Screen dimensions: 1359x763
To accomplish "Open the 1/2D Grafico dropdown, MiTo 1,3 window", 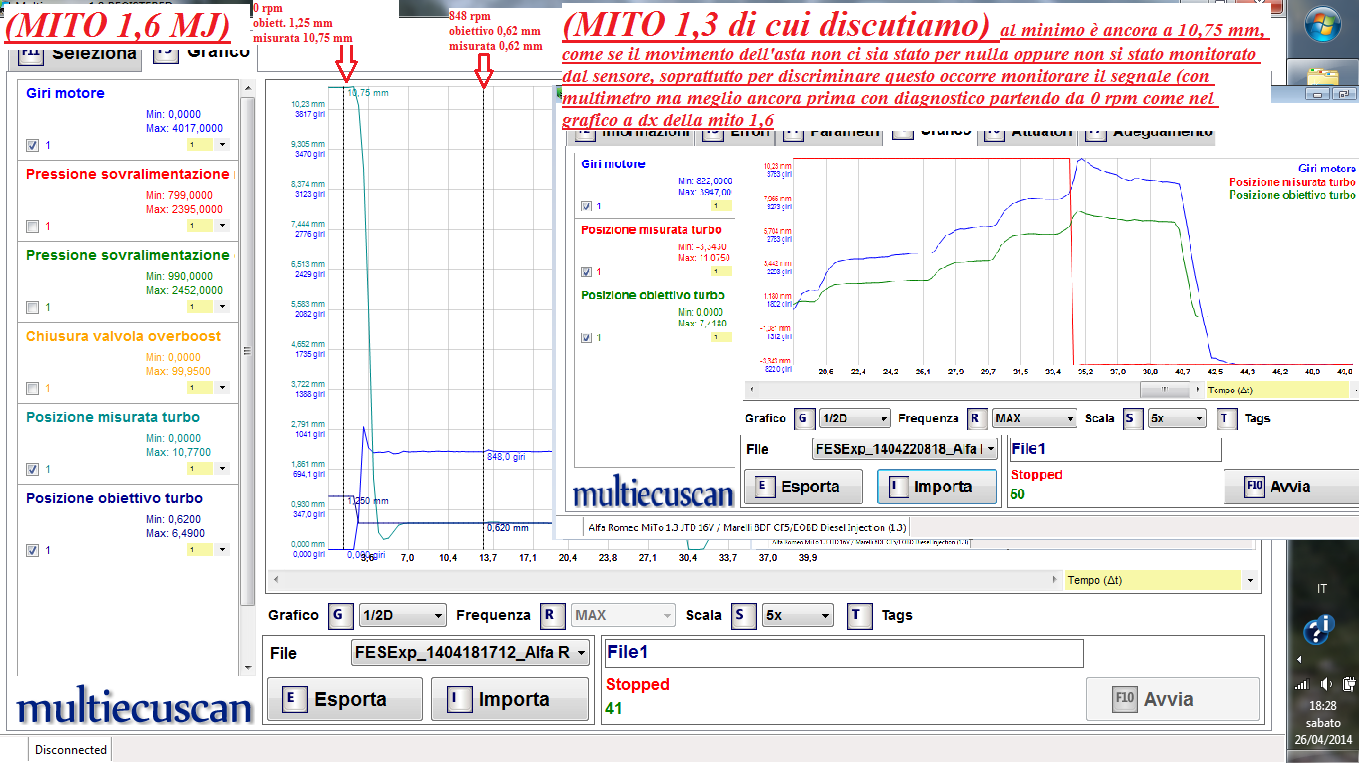I will [x=855, y=419].
